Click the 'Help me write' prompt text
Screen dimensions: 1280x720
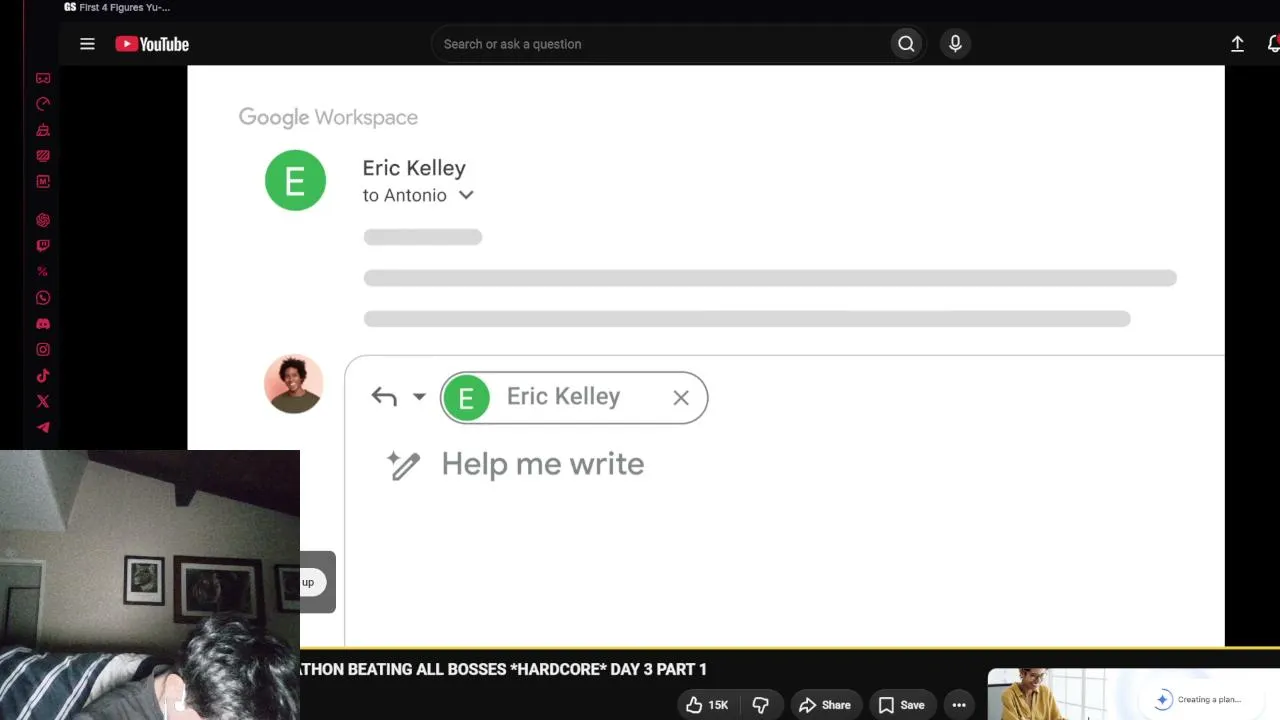[543, 464]
